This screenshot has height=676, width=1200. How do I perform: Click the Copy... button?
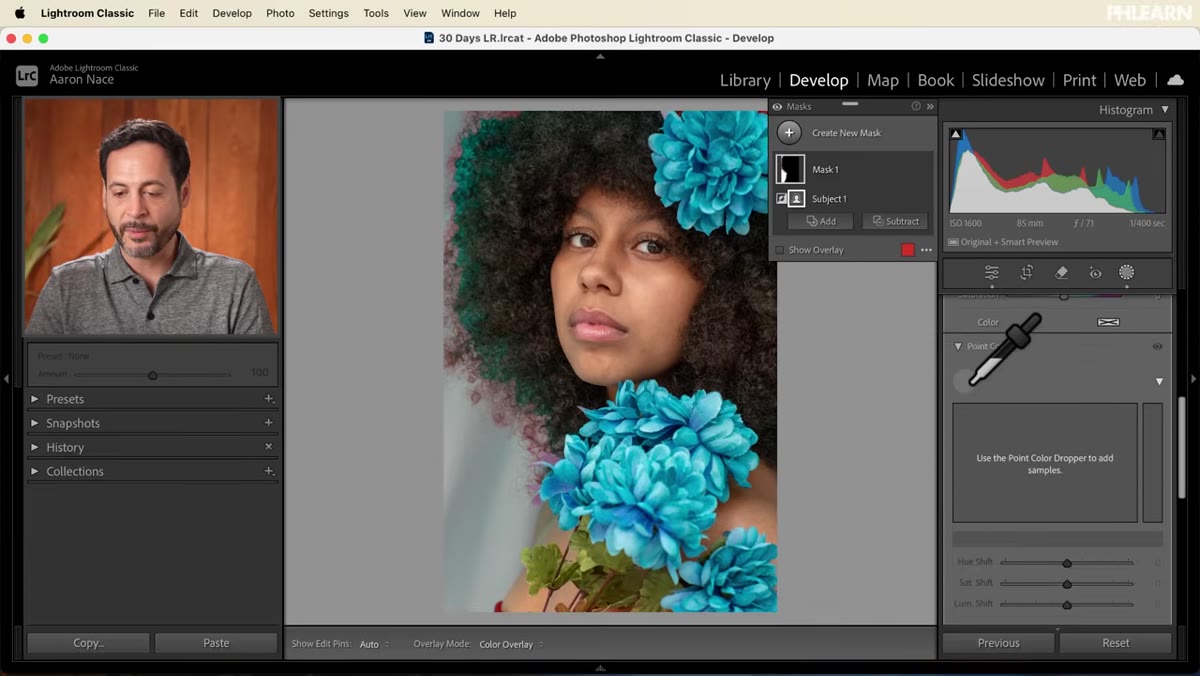pos(88,643)
